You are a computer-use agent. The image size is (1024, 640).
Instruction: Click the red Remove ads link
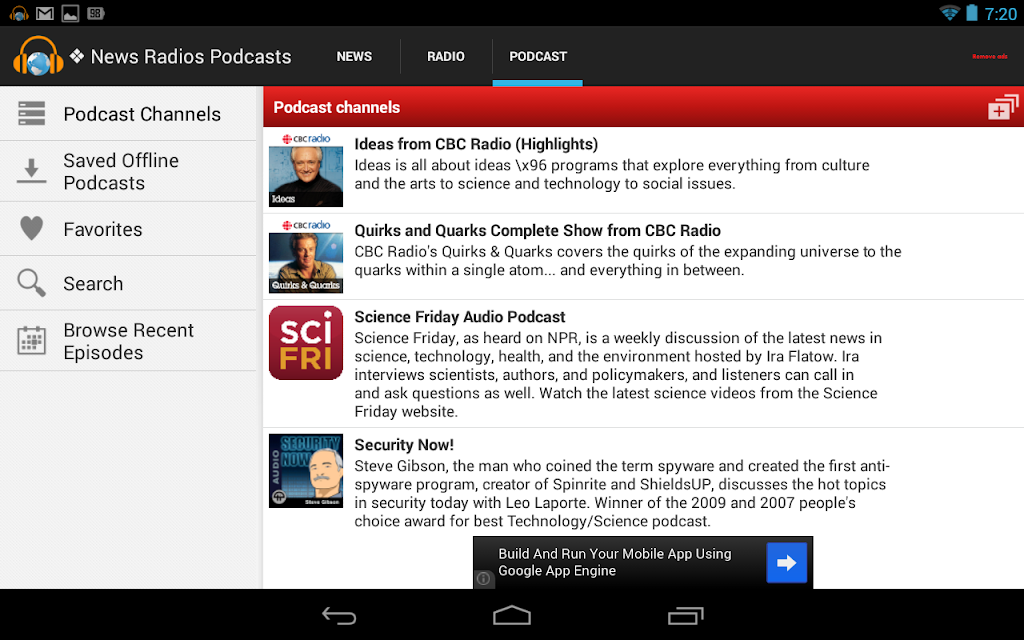(x=989, y=57)
